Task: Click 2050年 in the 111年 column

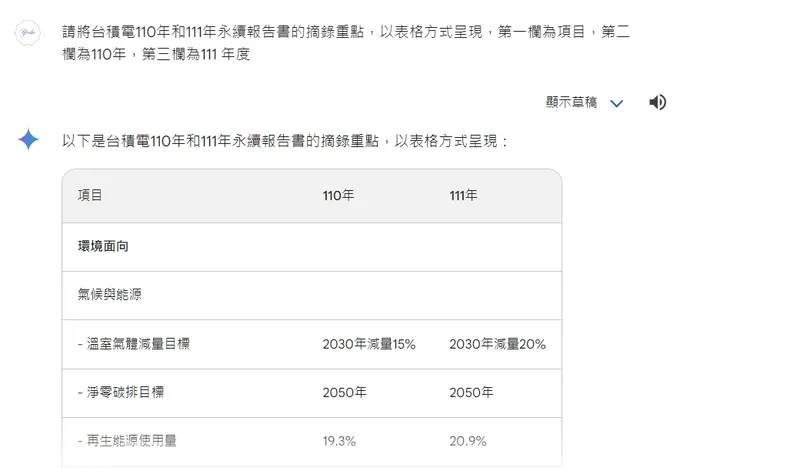Action: [471, 392]
